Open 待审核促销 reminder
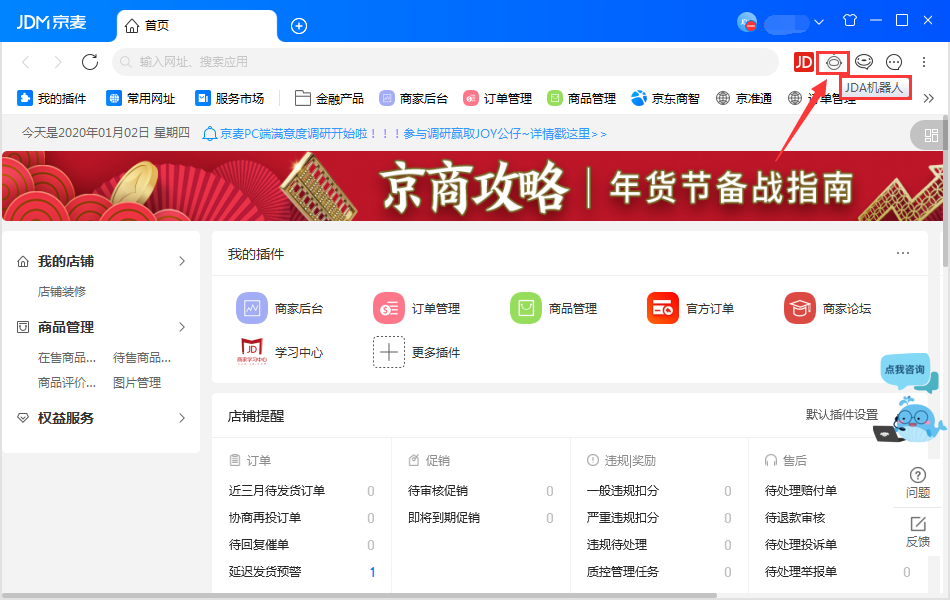The image size is (950, 600). (438, 491)
